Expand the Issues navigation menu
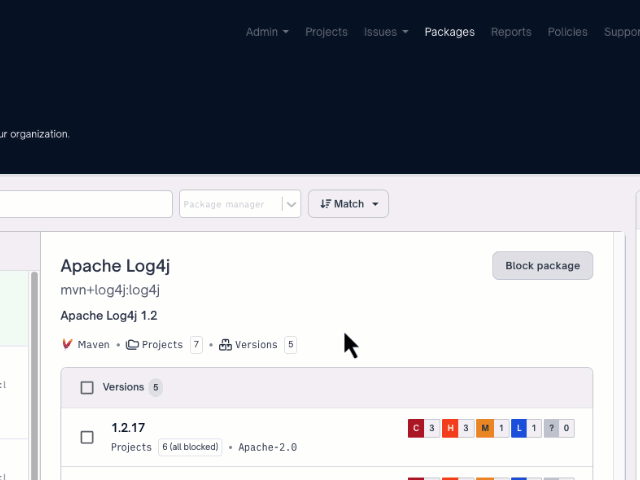This screenshot has width=640, height=480. (386, 32)
